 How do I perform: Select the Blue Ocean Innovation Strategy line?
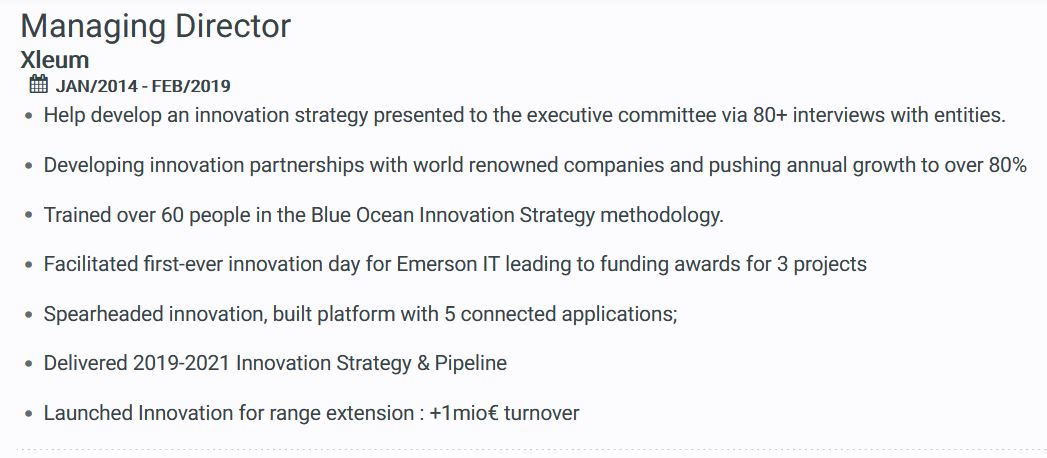click(x=384, y=215)
